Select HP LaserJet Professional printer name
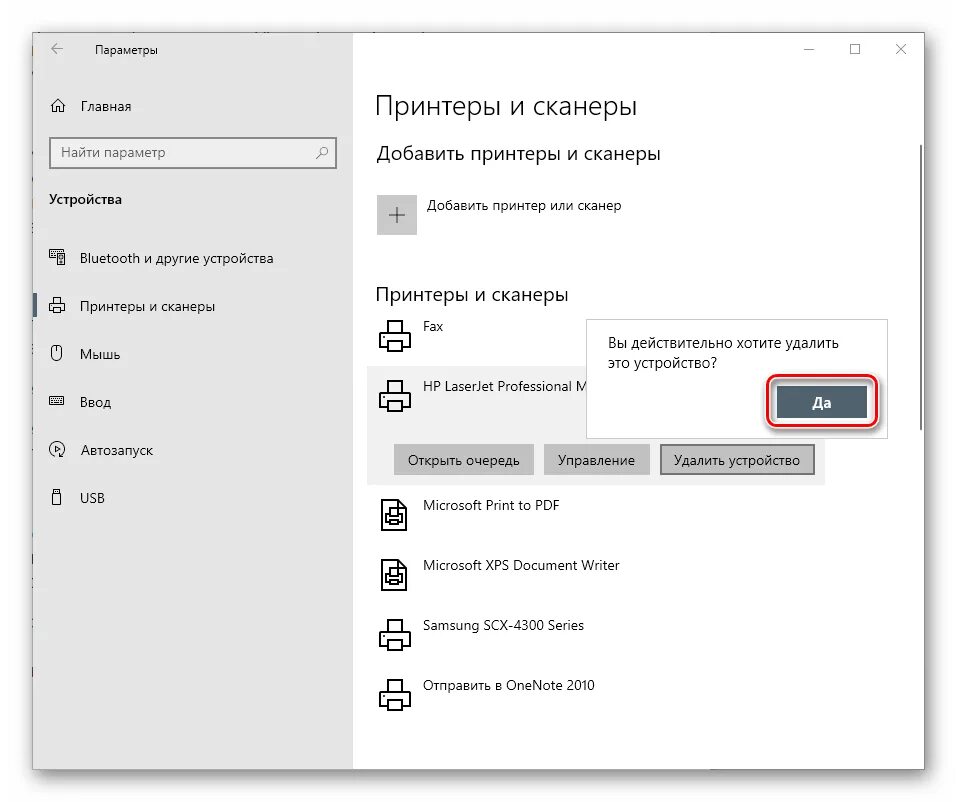Image resolution: width=957 pixels, height=802 pixels. 504,386
